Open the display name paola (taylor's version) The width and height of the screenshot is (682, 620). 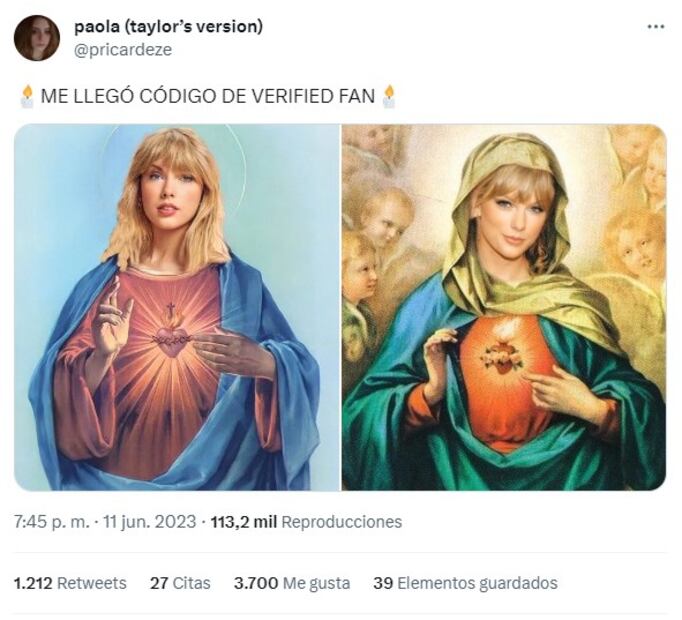(168, 27)
